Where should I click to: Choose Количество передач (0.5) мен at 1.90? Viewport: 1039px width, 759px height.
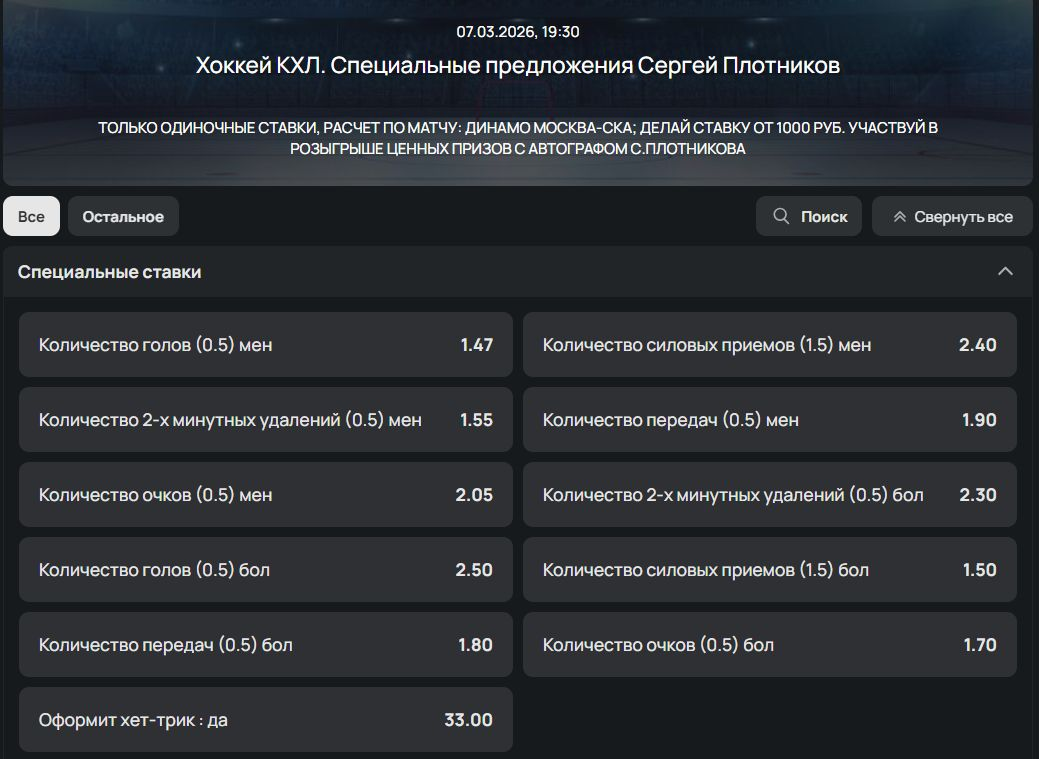pyautogui.click(x=769, y=420)
